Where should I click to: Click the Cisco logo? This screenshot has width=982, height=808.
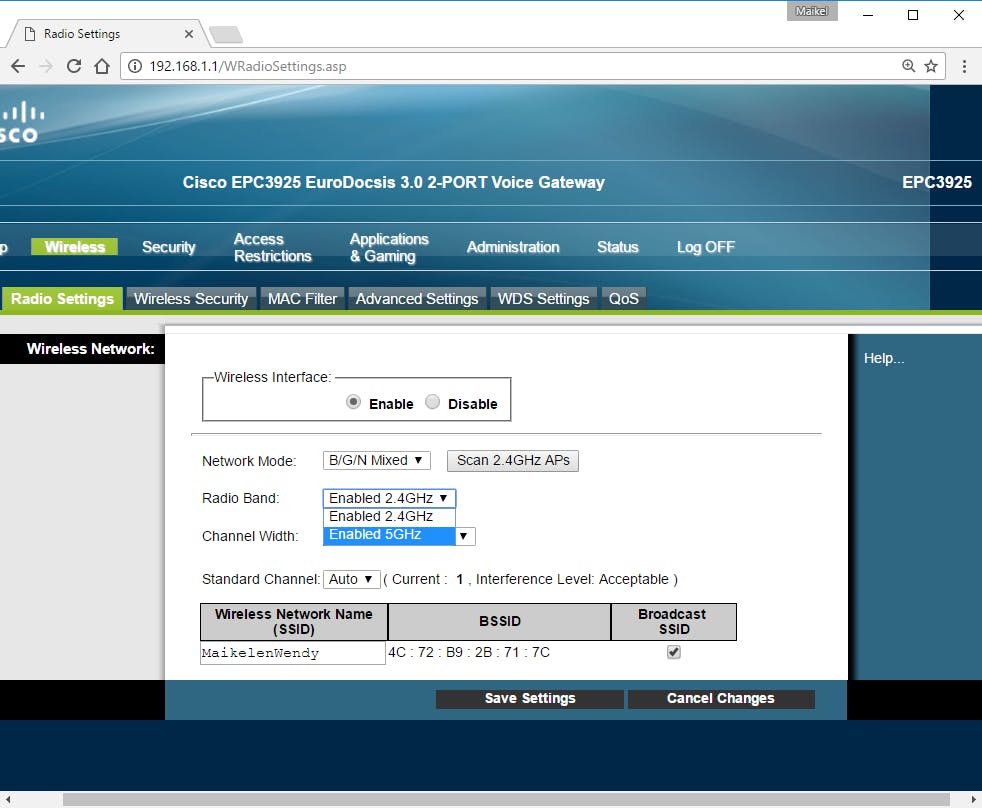click(x=21, y=123)
